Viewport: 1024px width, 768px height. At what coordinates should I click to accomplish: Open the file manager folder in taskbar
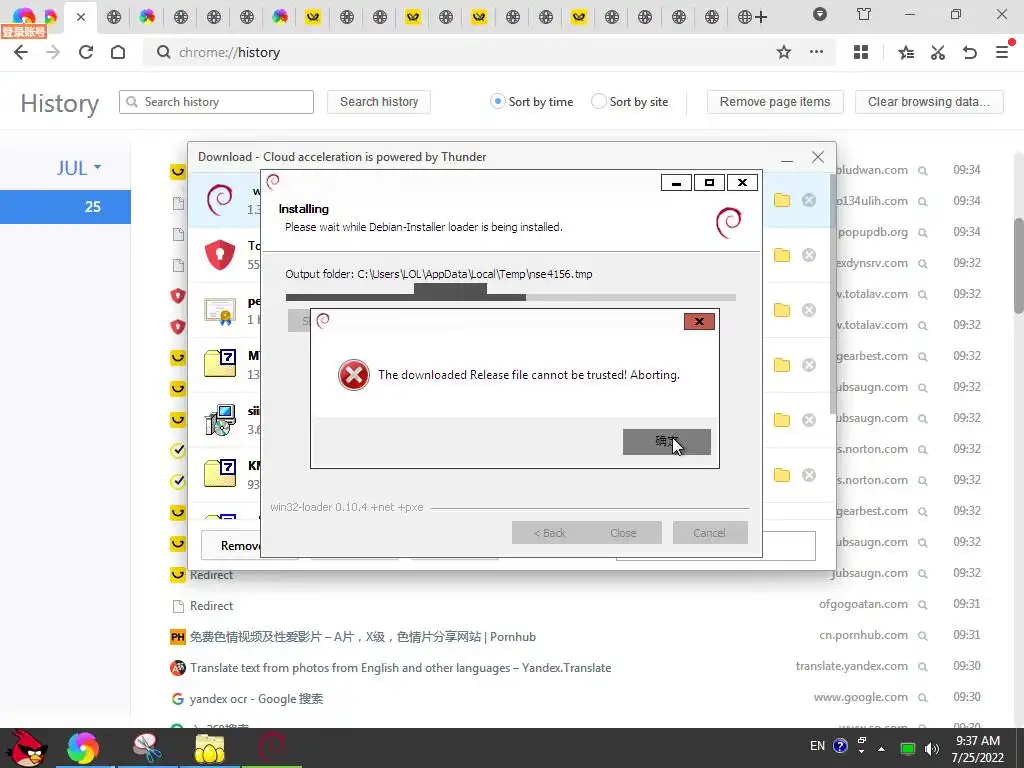click(209, 748)
